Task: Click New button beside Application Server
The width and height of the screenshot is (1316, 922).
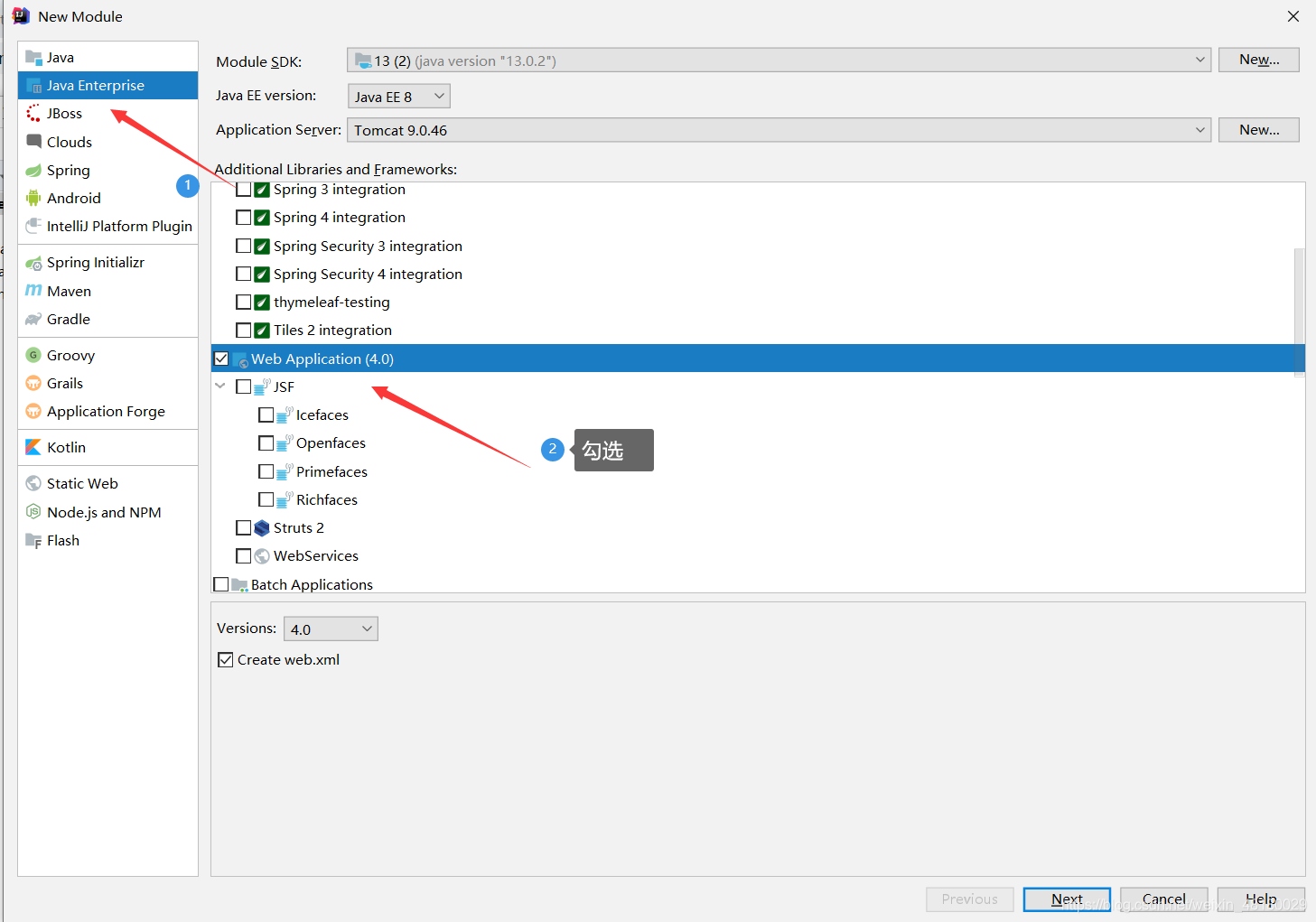Action: click(1259, 130)
